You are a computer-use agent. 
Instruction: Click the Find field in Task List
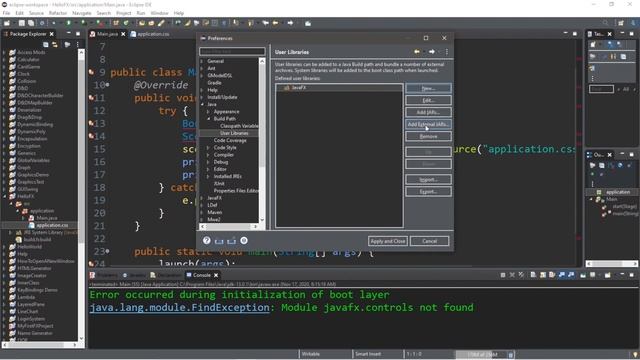[x=601, y=89]
